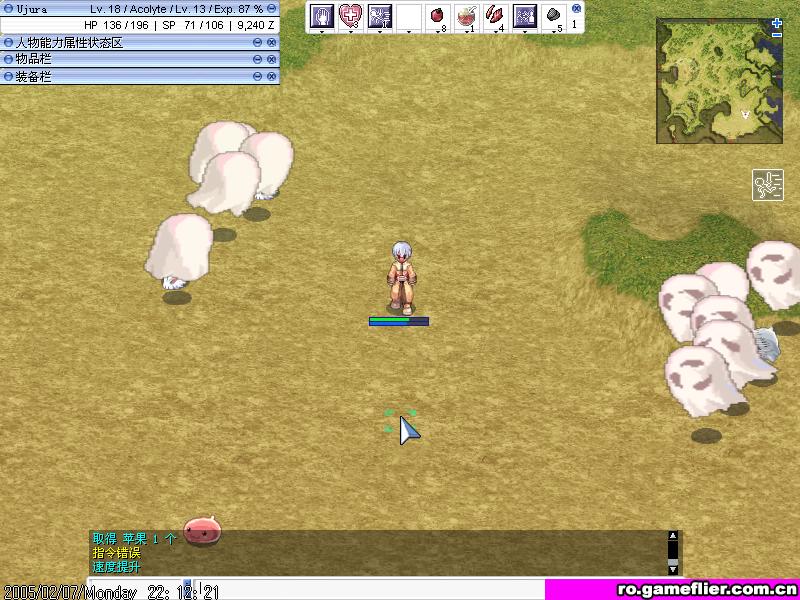Click the chat line 指令错误

[116, 553]
